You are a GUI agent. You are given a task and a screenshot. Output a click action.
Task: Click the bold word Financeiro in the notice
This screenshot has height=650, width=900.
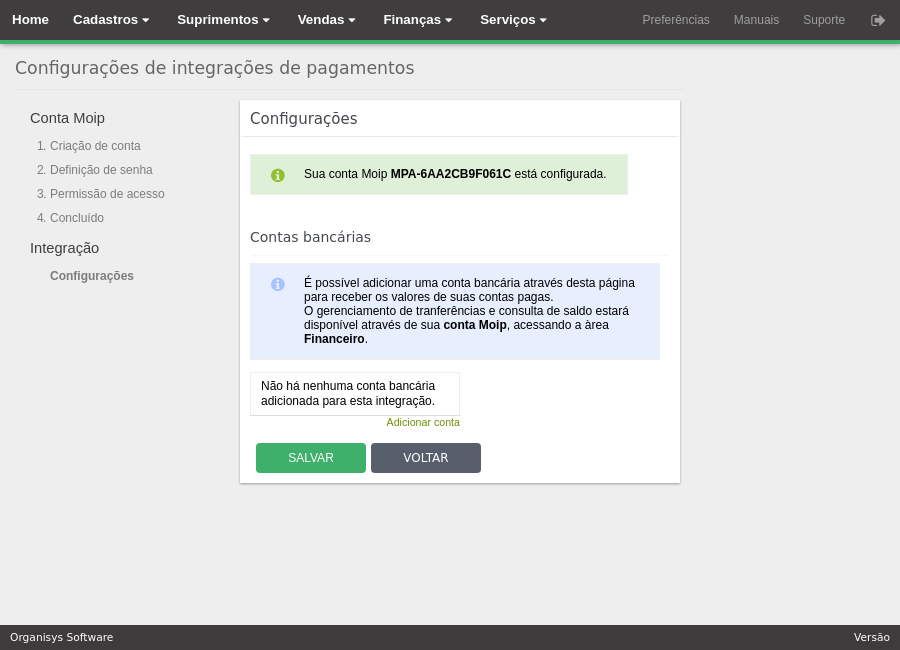[x=334, y=339]
